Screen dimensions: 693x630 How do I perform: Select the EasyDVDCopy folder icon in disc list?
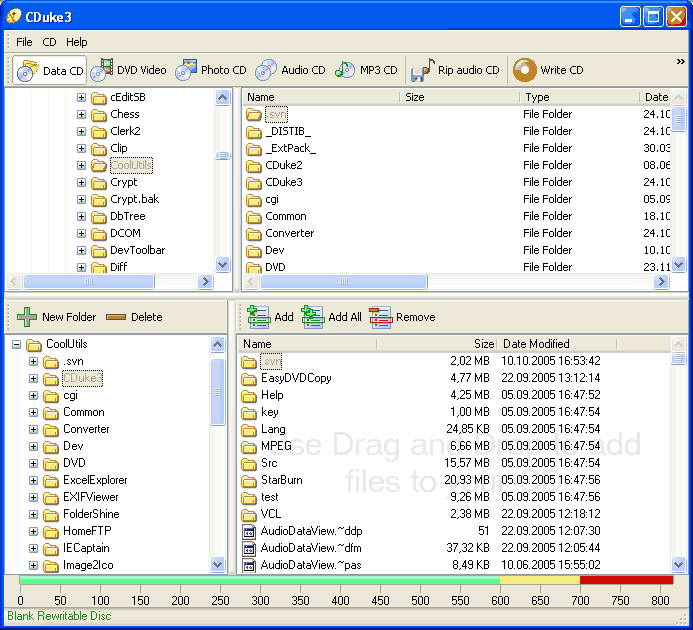249,379
